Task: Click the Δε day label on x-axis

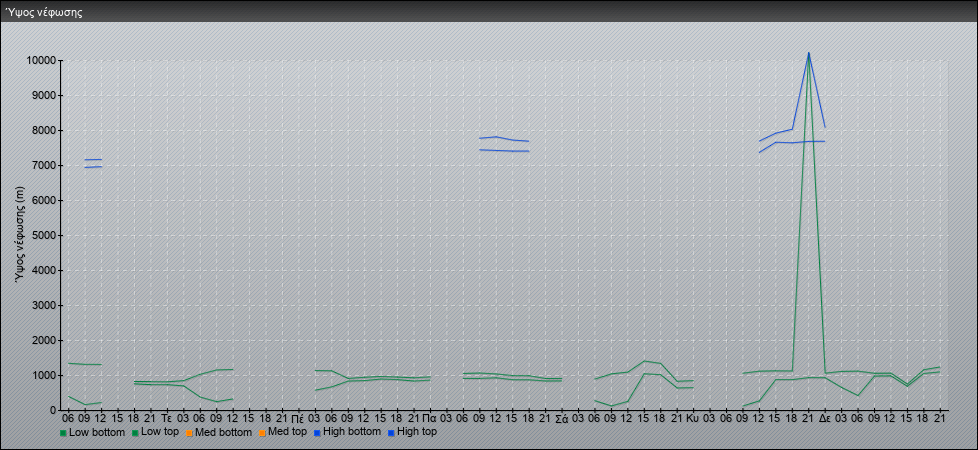Action: (x=825, y=417)
